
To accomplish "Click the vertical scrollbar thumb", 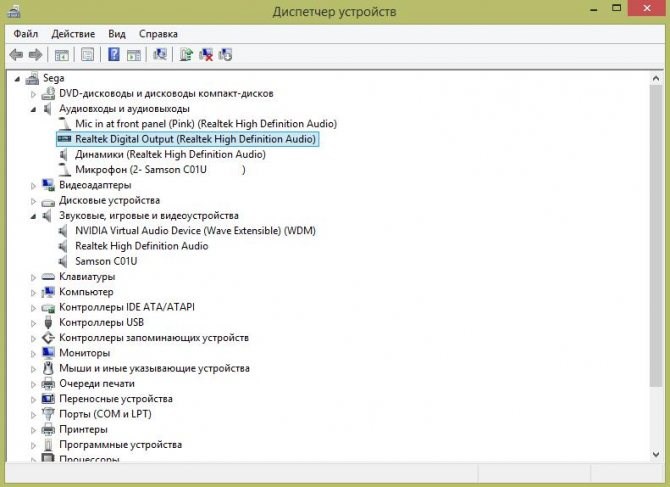I will tap(656, 236).
